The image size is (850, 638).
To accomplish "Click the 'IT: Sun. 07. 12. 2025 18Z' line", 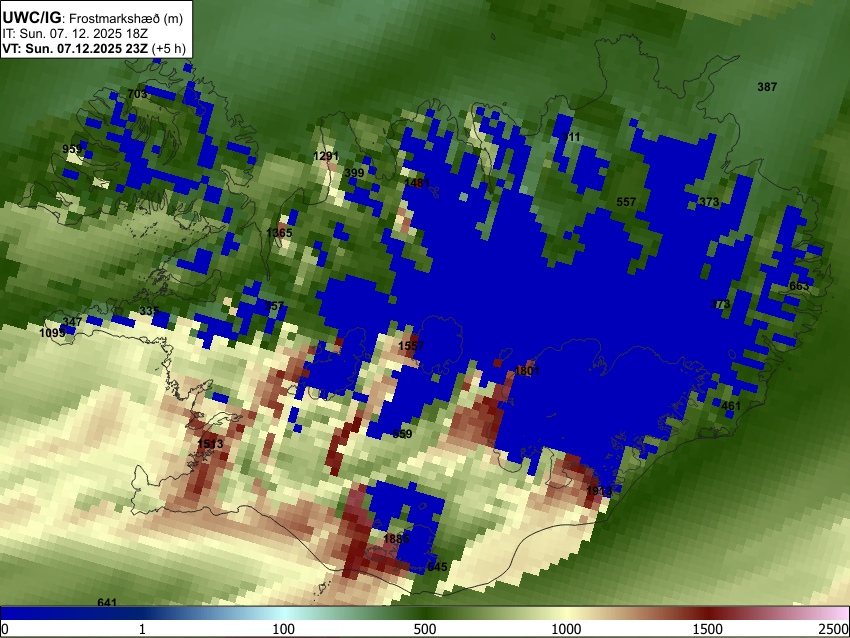I will 75,34.
